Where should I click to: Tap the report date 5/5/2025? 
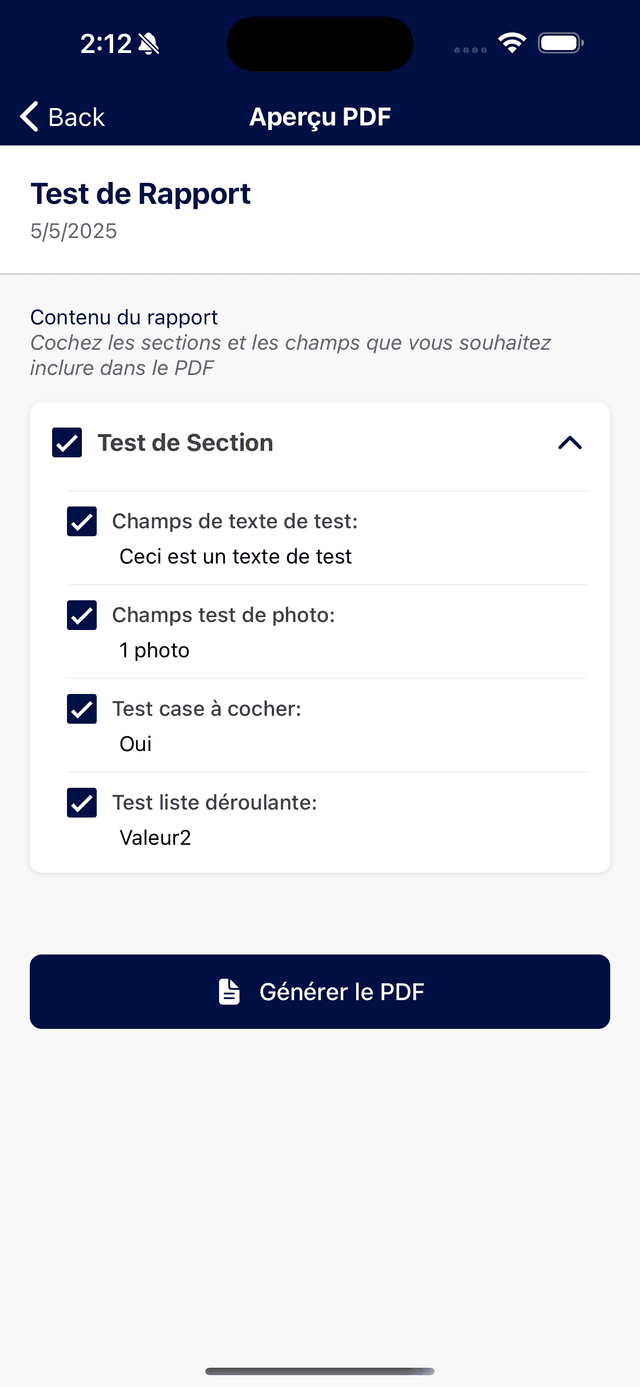(73, 231)
